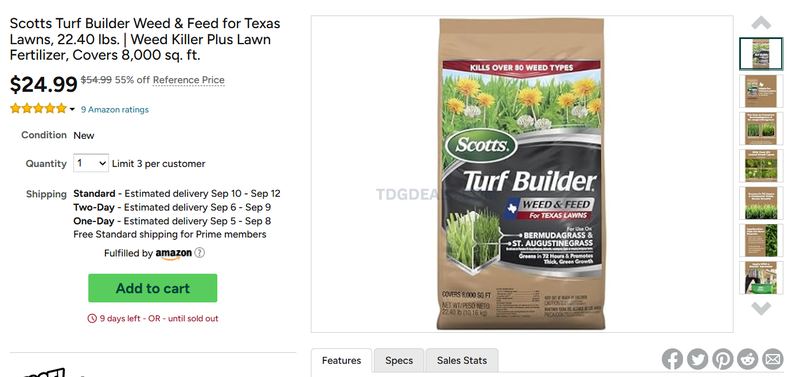Click the fulfilled by Amazon help icon
The image size is (800, 377).
[199, 253]
